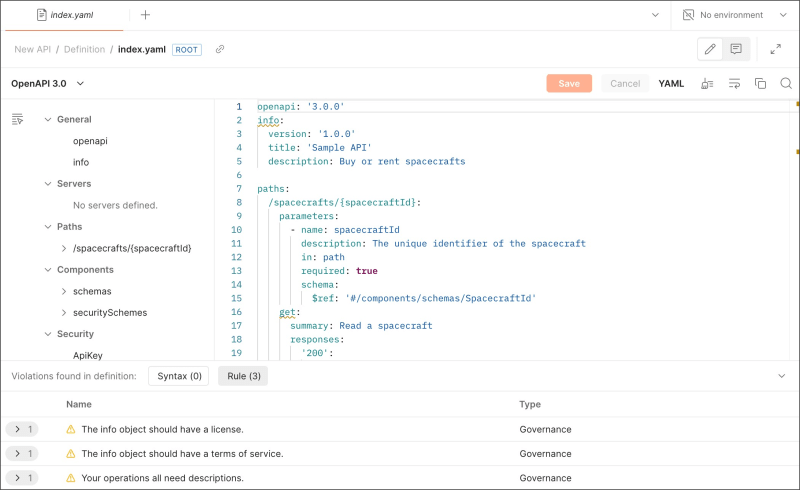Click the no-environment icon
This screenshot has width=800, height=490.
tap(688, 15)
